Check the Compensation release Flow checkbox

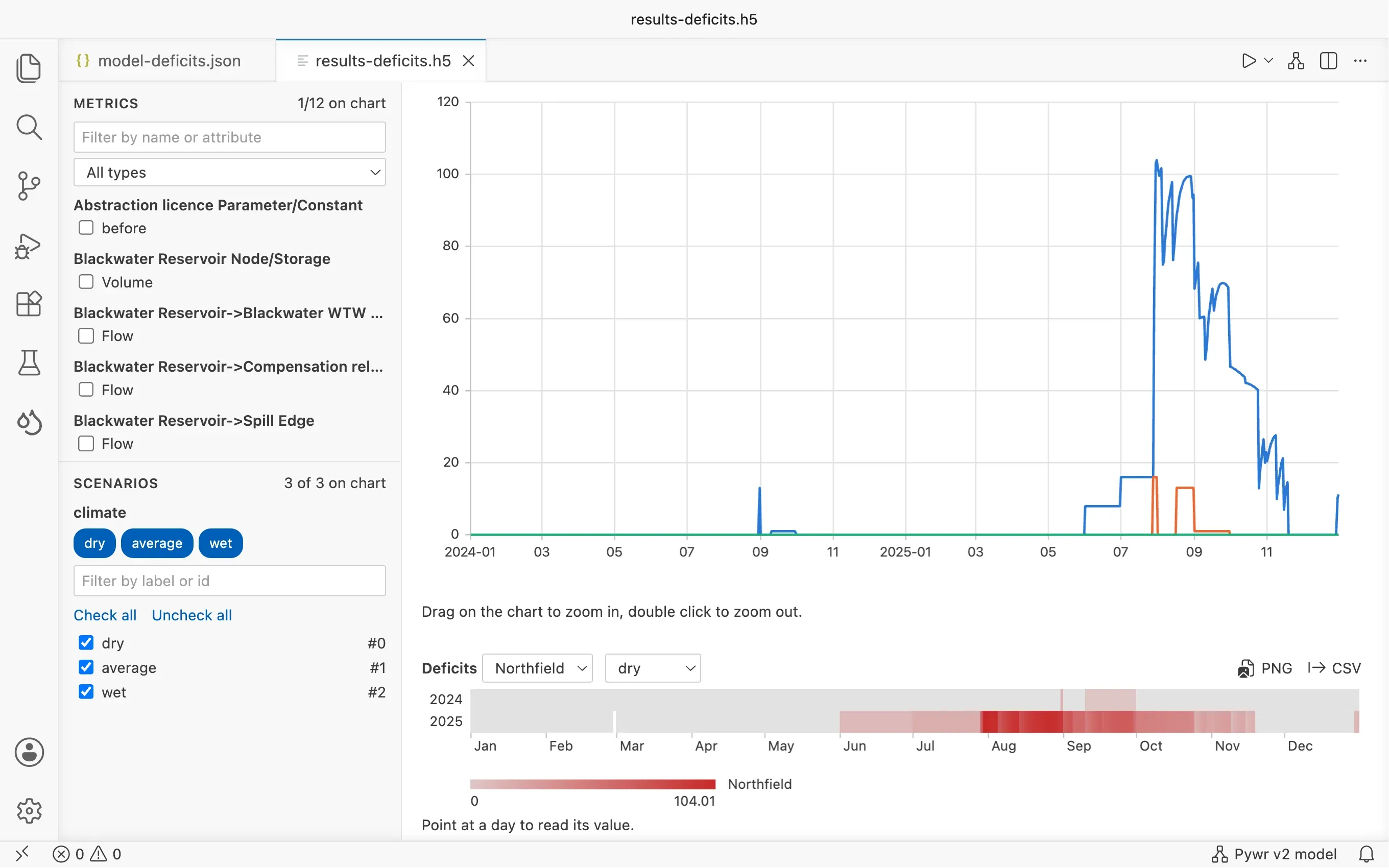(x=86, y=390)
